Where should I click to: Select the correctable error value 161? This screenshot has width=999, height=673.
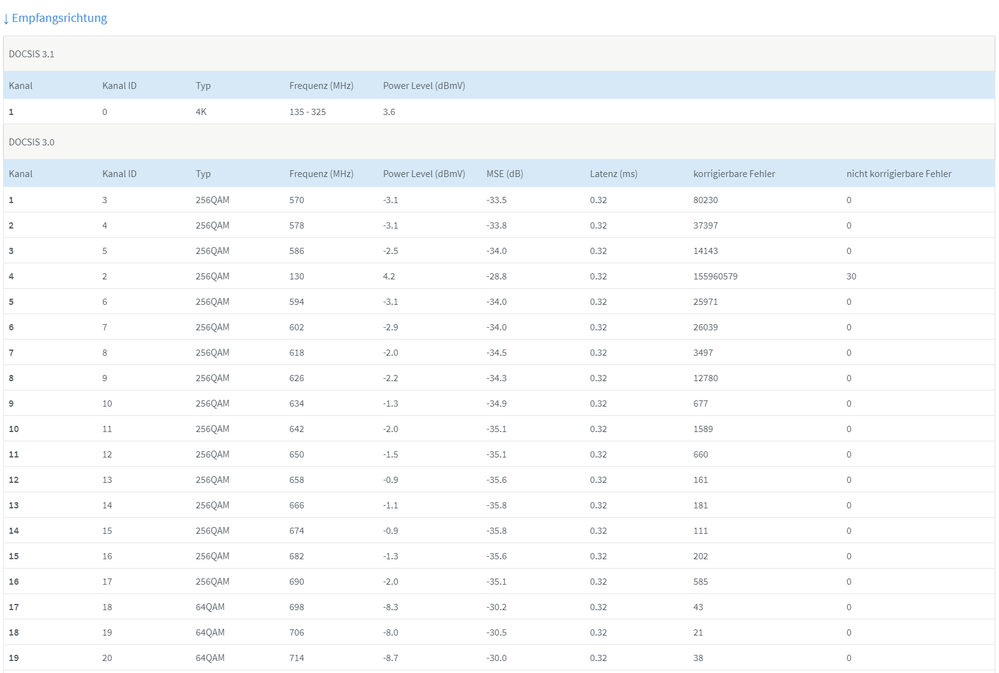[701, 481]
